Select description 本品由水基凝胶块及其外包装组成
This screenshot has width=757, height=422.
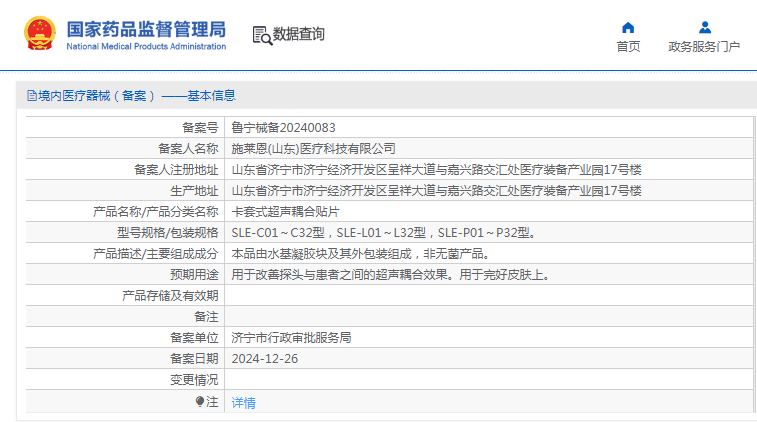[361, 253]
